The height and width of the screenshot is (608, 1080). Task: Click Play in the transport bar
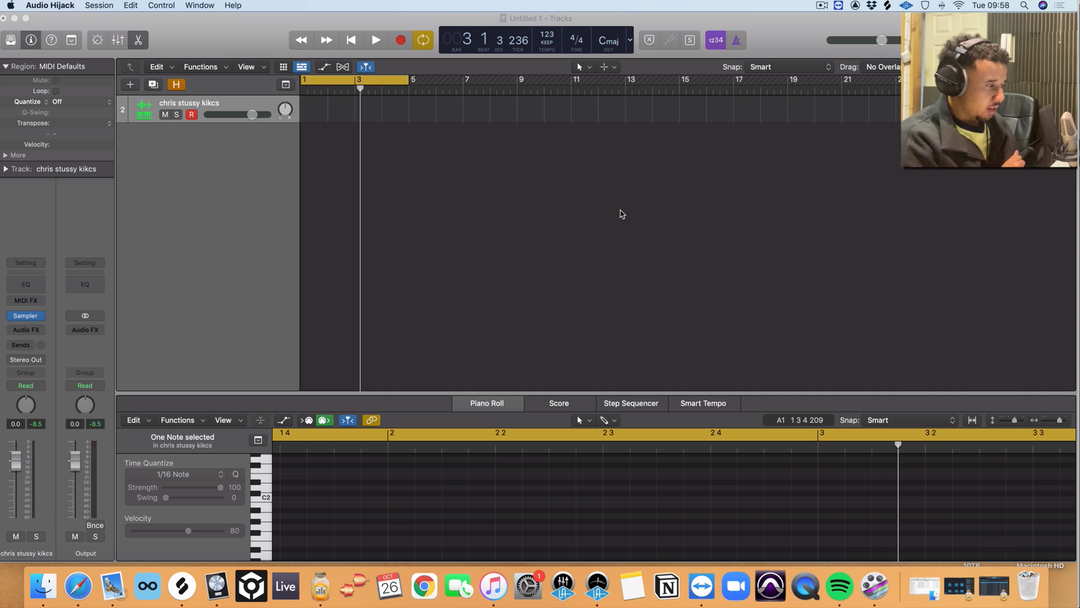tap(375, 40)
